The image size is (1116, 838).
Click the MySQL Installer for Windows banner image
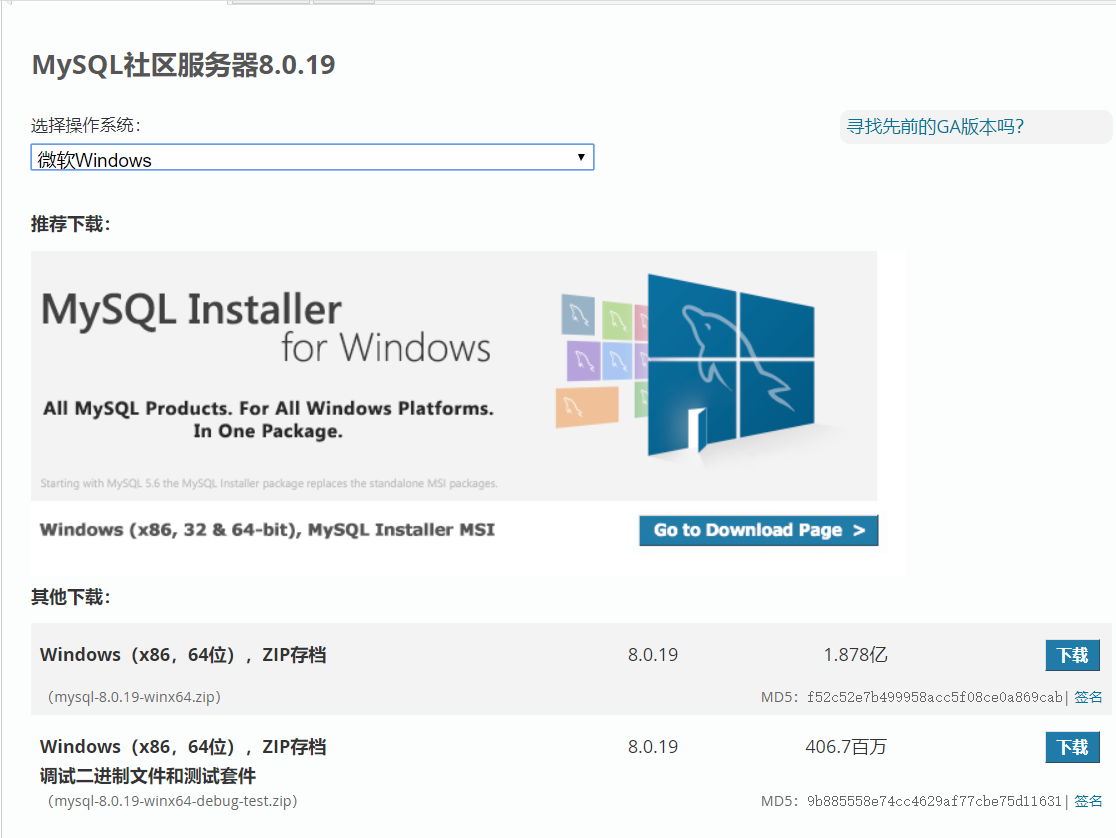pyautogui.click(x=454, y=376)
